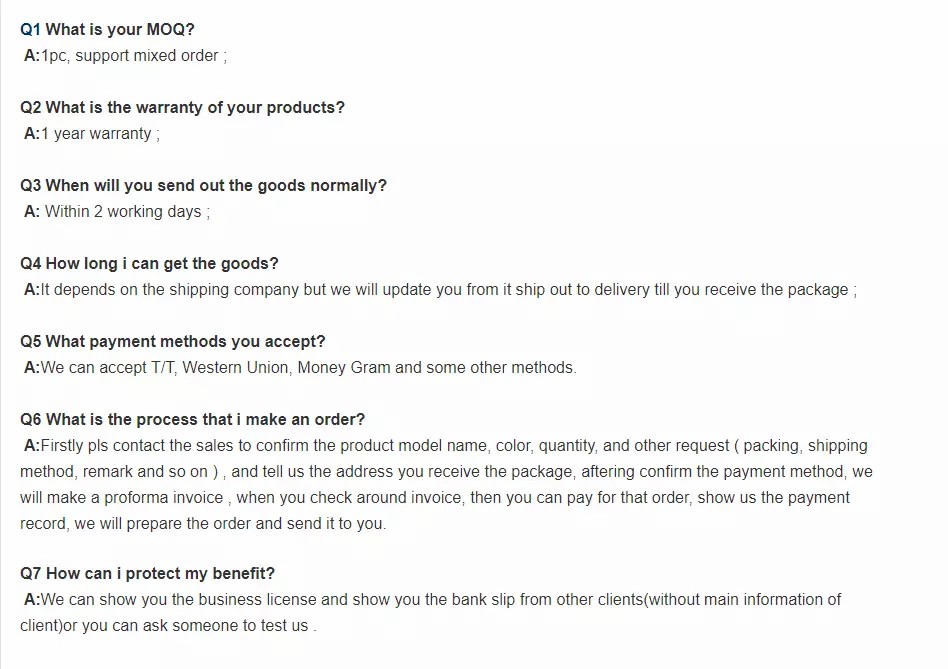Click the Q3 'send out the goods' question
Viewport: 948px width, 669px height.
[203, 186]
